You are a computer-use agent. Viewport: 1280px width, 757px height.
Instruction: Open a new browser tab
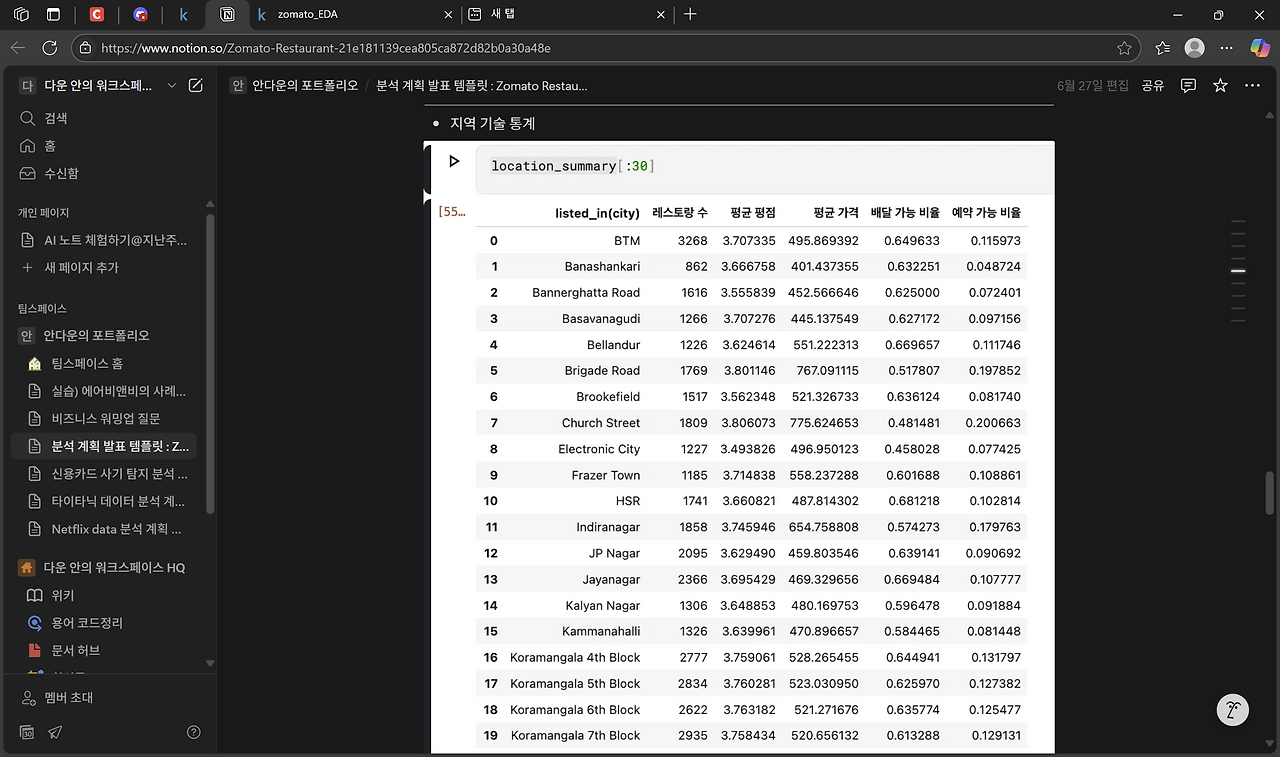[x=690, y=15]
